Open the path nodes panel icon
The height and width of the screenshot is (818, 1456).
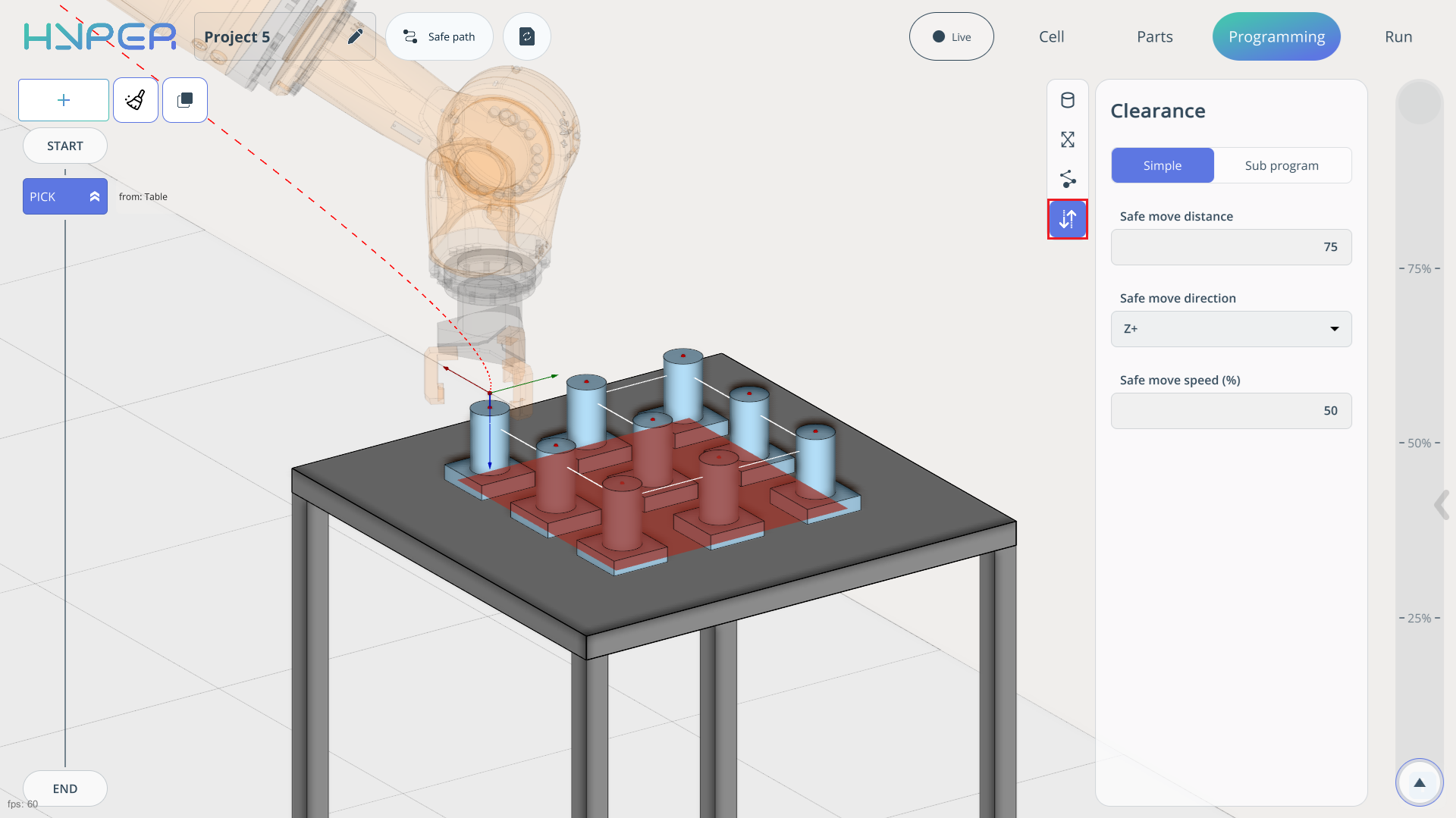tap(1068, 179)
